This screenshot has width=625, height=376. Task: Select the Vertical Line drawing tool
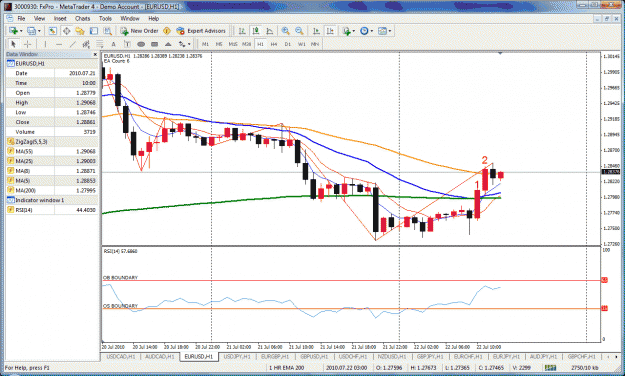click(x=45, y=44)
